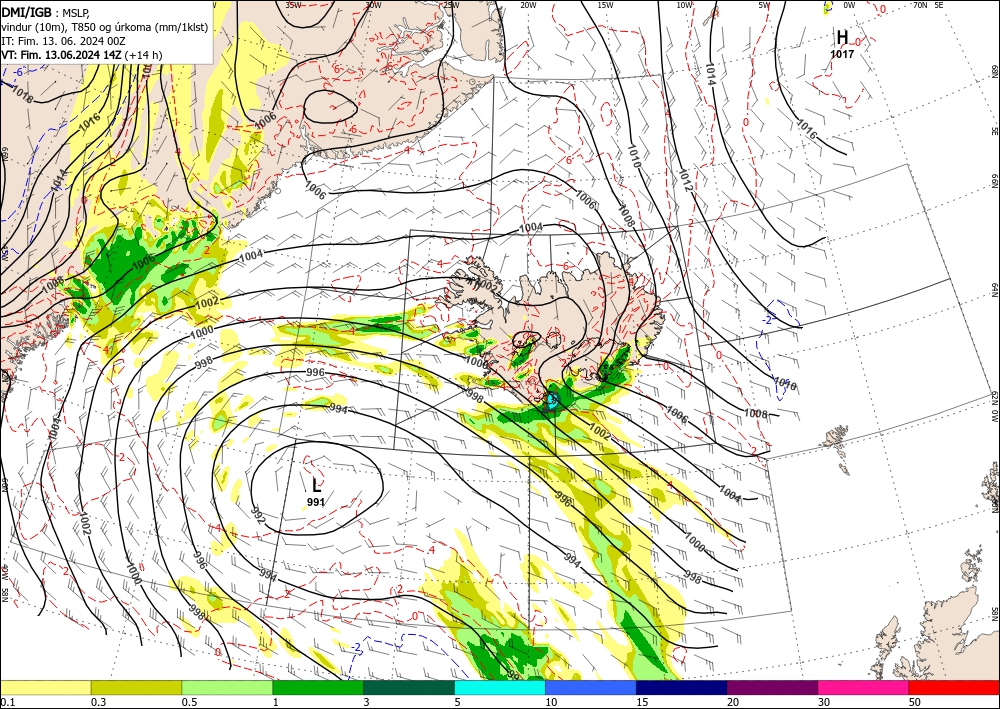Click the 'DMI/IGB : MSLP,' title text
The image size is (1000, 709).
click(x=46, y=11)
